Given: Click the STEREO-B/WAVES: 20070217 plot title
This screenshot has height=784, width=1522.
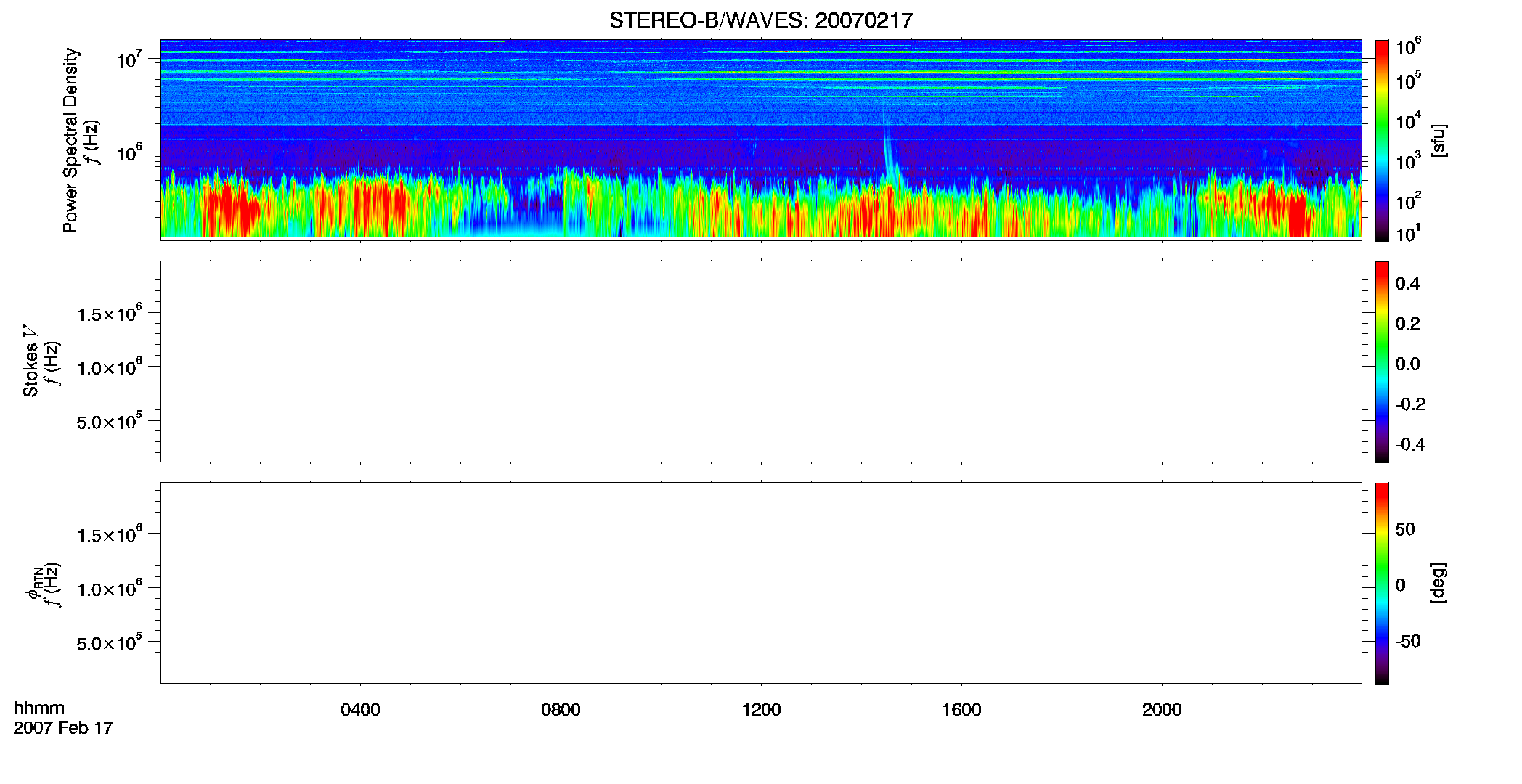Looking at the screenshot, I should [x=760, y=20].
